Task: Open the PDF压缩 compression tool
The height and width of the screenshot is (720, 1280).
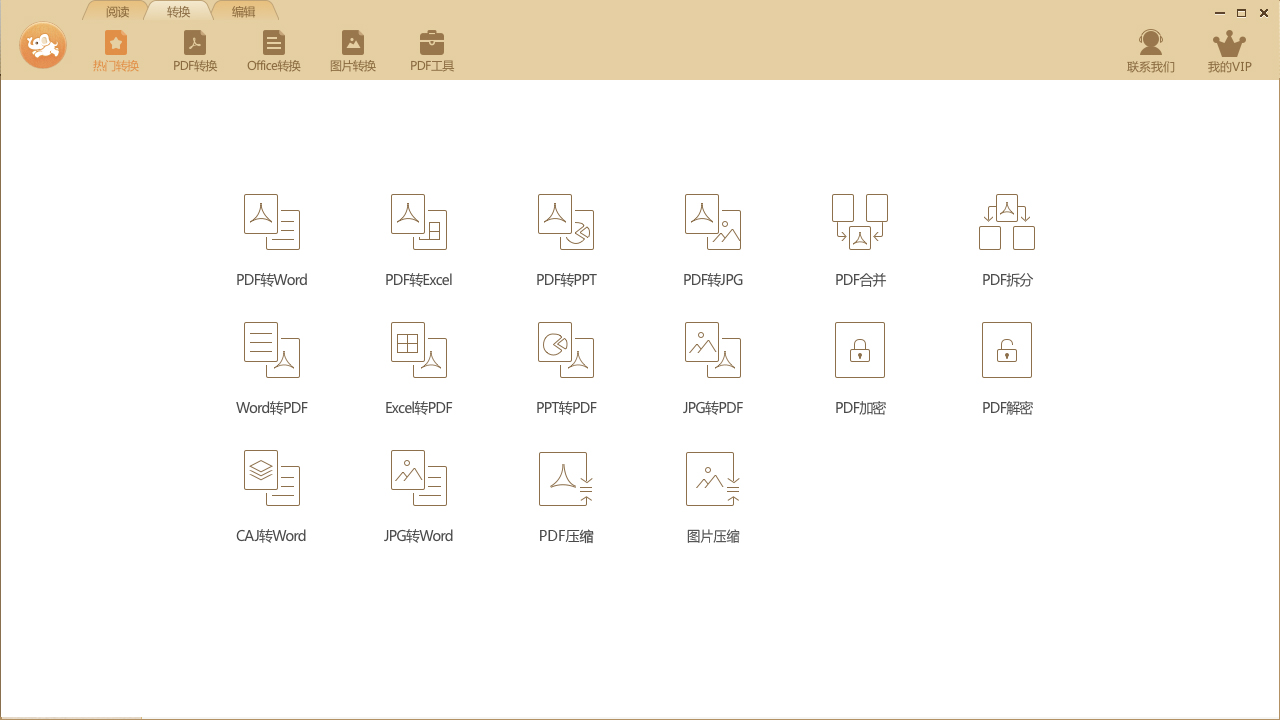Action: (x=565, y=479)
